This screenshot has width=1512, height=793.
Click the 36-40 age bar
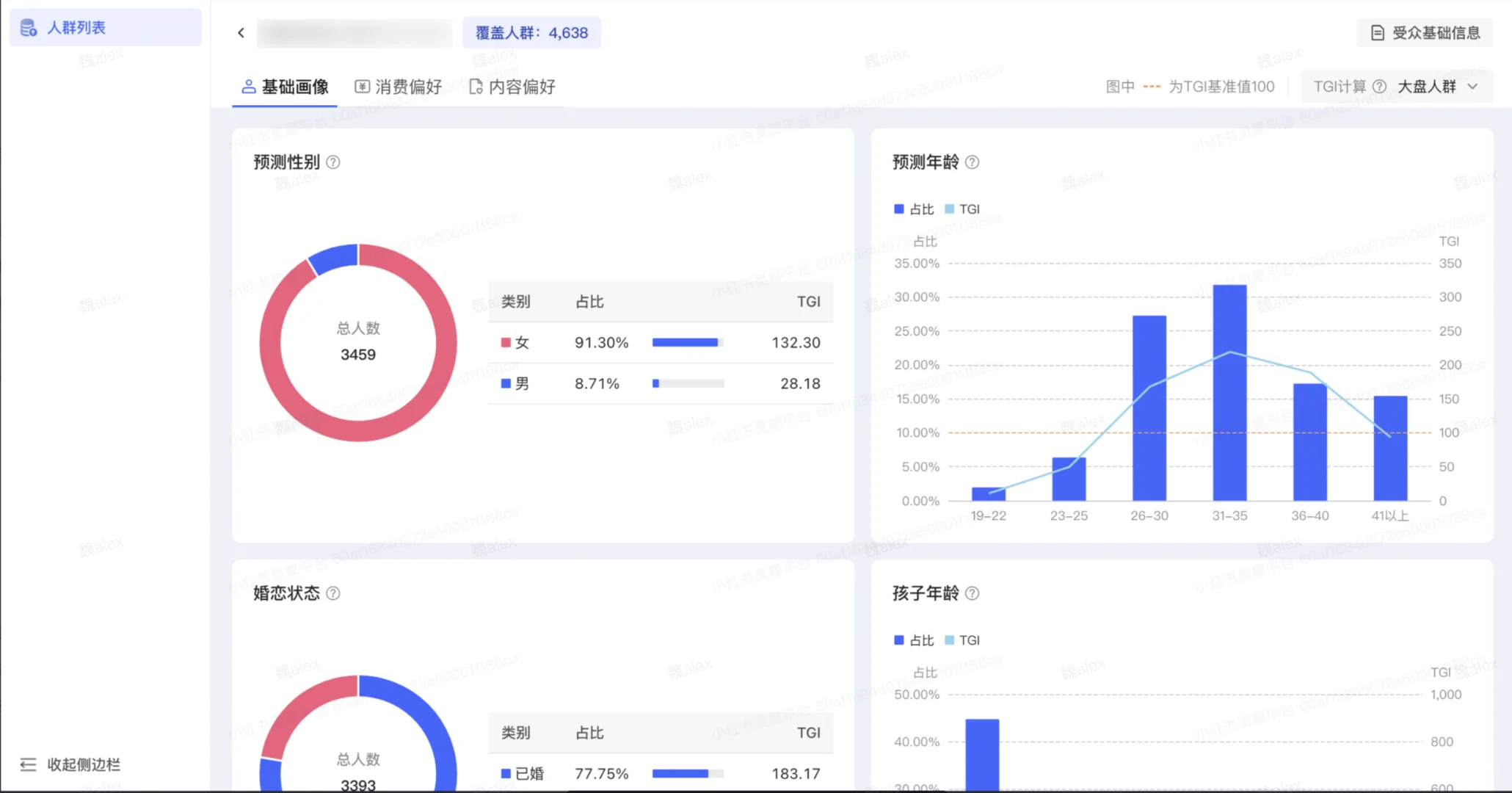pos(1310,442)
